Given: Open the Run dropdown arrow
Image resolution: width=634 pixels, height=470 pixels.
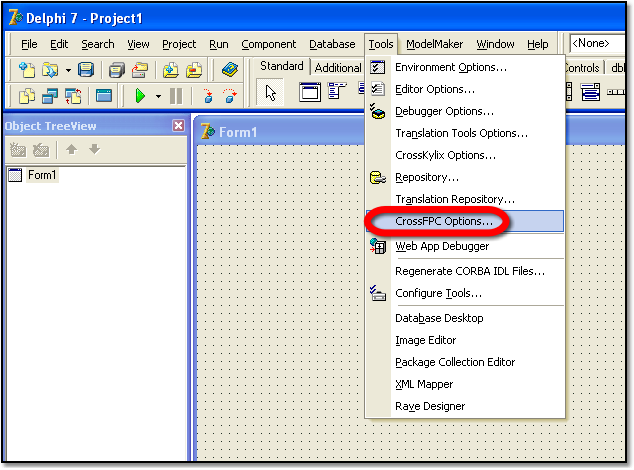Looking at the screenshot, I should pyautogui.click(x=158, y=96).
